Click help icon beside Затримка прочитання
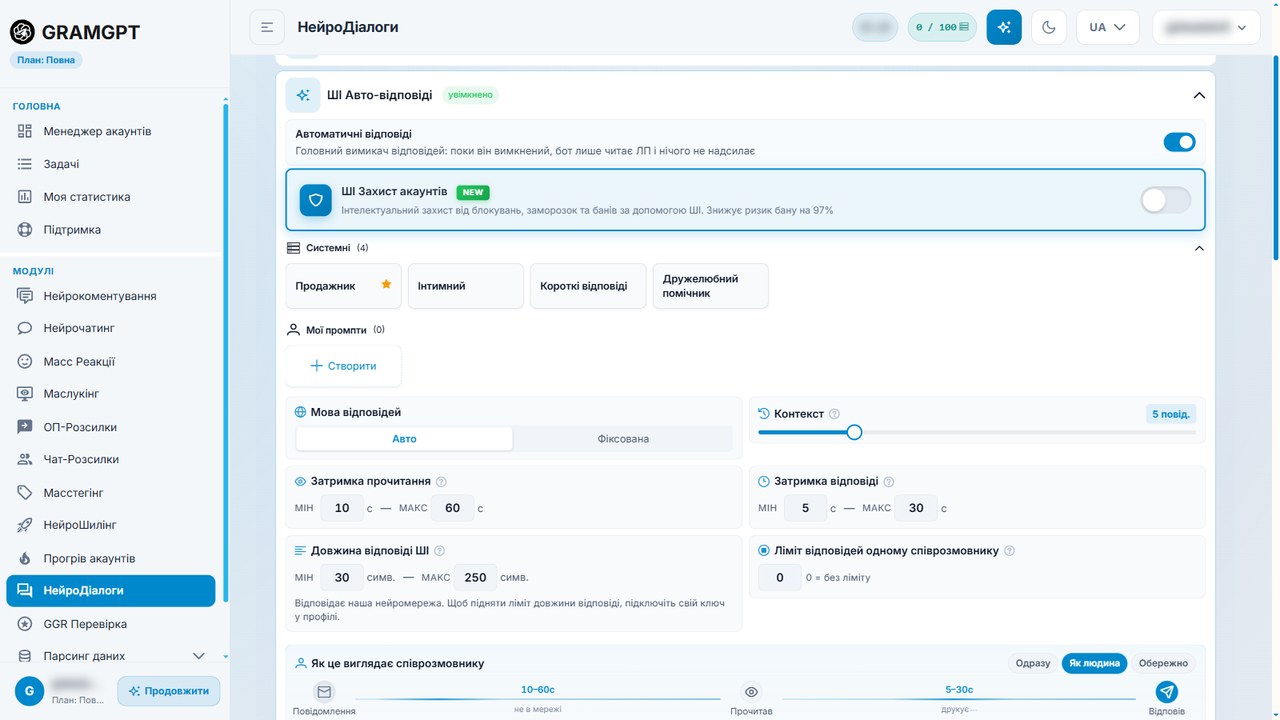Screen dimensions: 1280x720 (441, 481)
